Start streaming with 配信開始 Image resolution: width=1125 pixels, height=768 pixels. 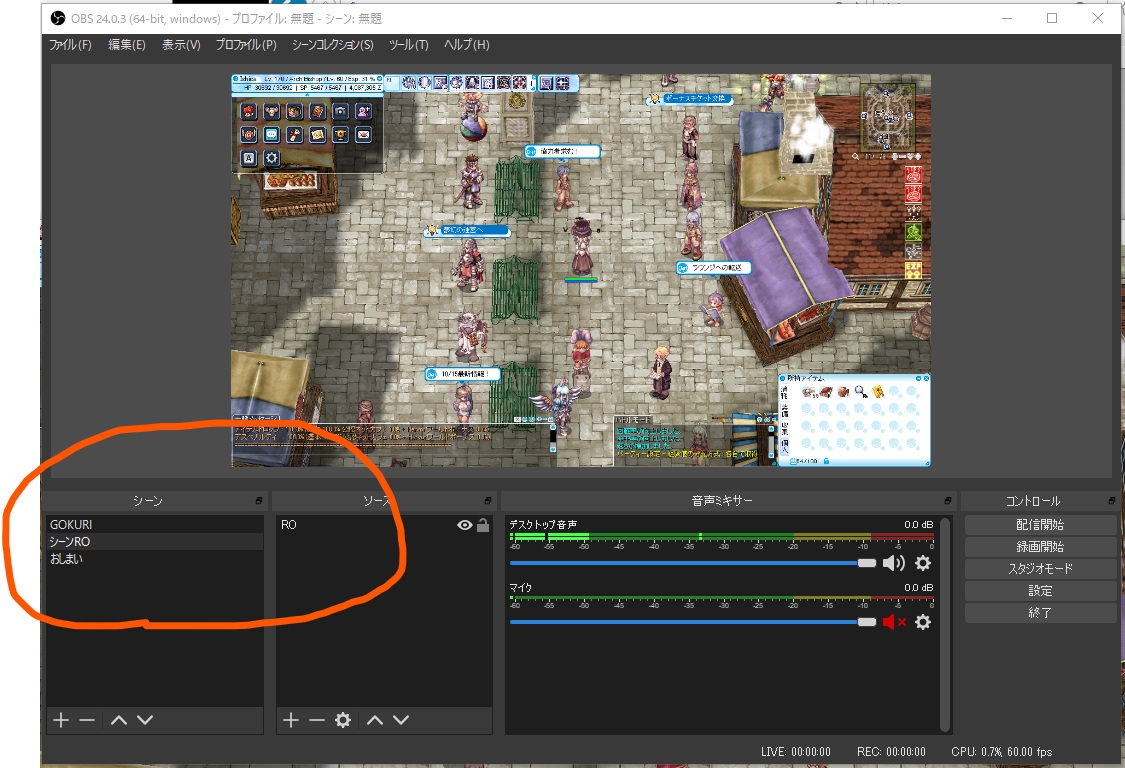pos(1040,525)
